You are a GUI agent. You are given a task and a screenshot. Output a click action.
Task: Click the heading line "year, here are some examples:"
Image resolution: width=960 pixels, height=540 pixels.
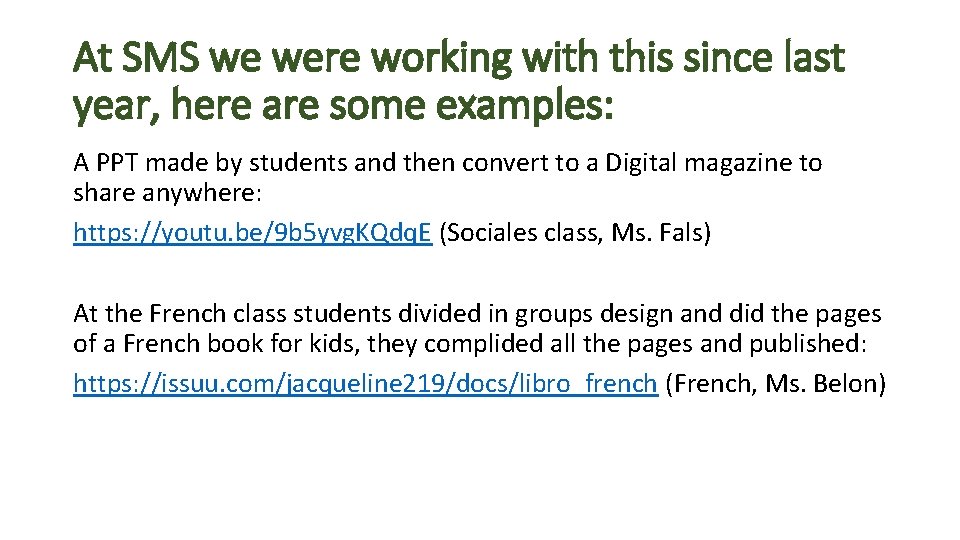click(x=345, y=104)
